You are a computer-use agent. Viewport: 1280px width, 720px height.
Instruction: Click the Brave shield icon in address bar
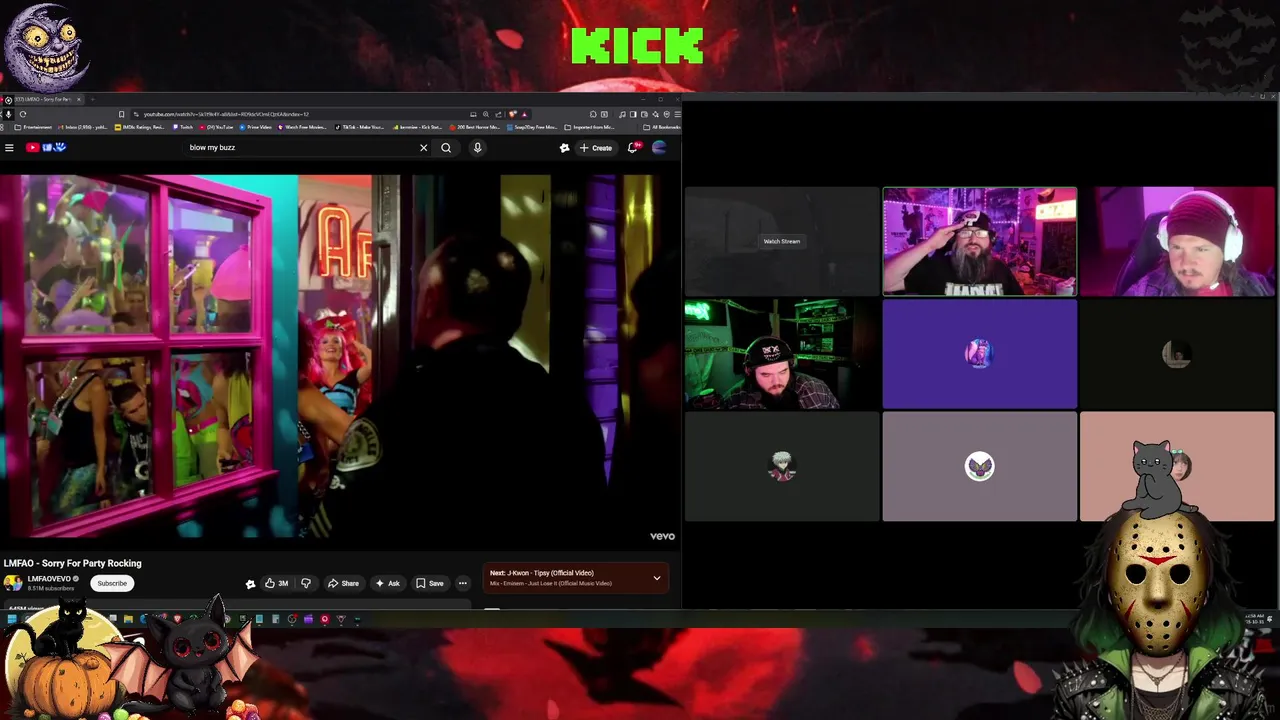(x=512, y=114)
